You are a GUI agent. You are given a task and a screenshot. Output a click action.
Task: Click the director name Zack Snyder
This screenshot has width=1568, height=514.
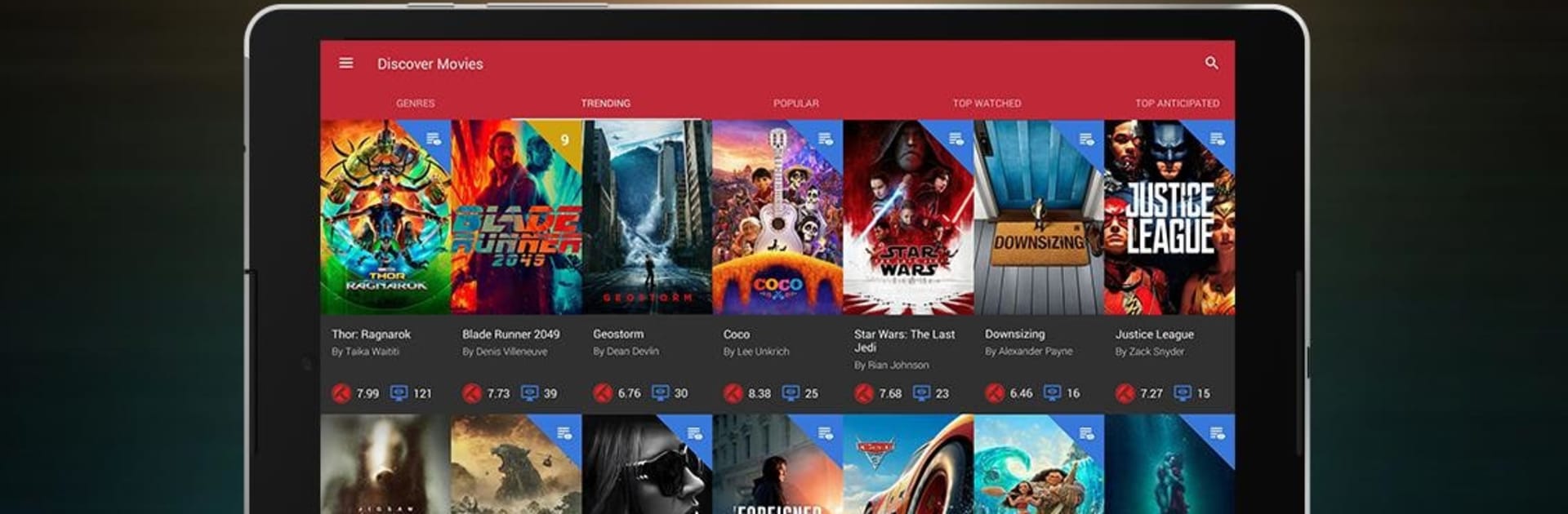click(x=1156, y=352)
